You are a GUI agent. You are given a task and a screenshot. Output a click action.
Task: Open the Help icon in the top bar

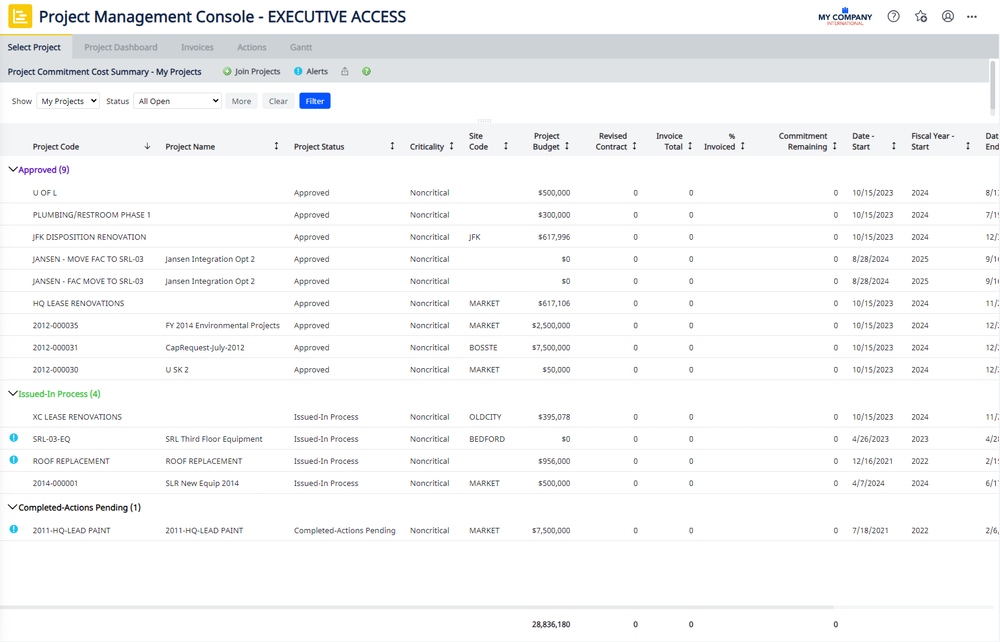(893, 15)
